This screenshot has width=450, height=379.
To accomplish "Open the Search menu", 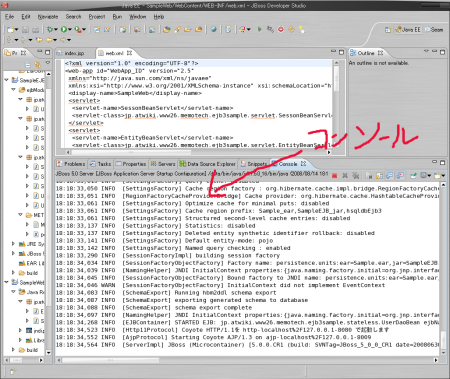I will coord(73,17).
